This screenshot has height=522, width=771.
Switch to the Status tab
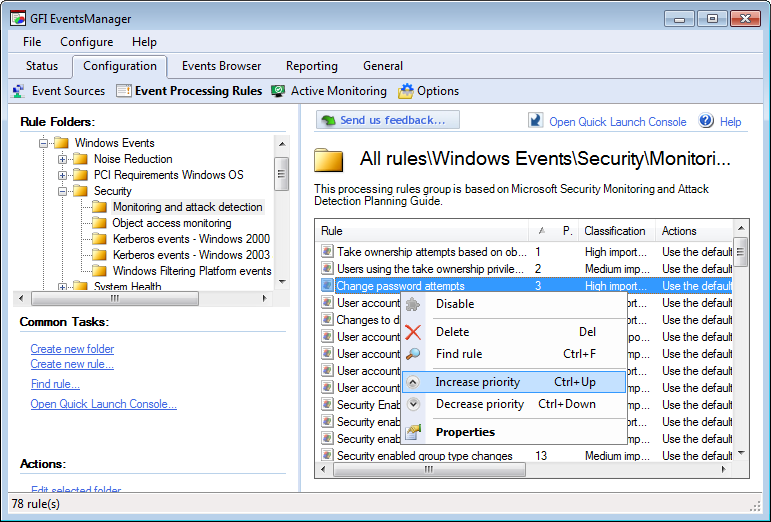pyautogui.click(x=42, y=66)
